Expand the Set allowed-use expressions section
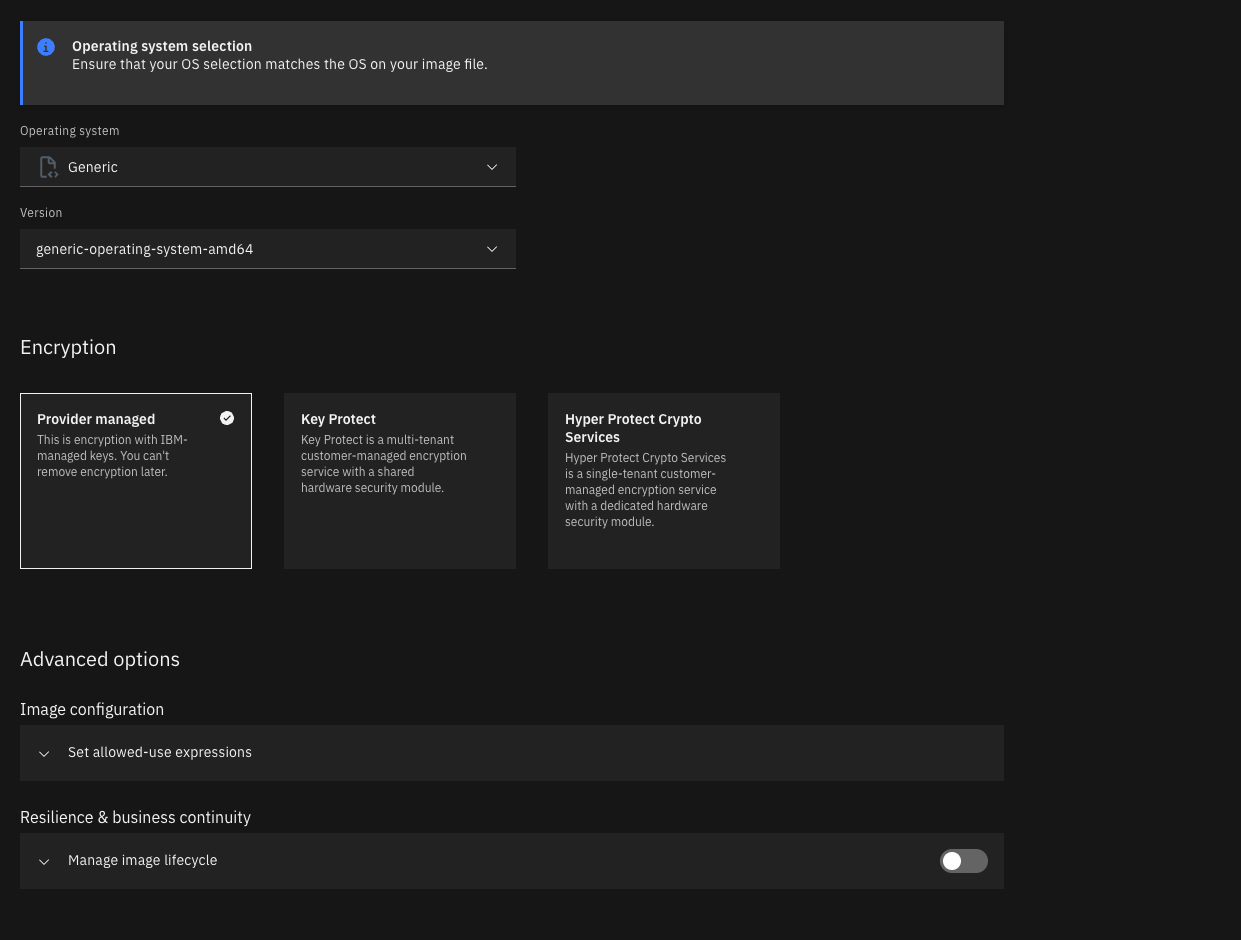This screenshot has width=1241, height=940. 160,753
